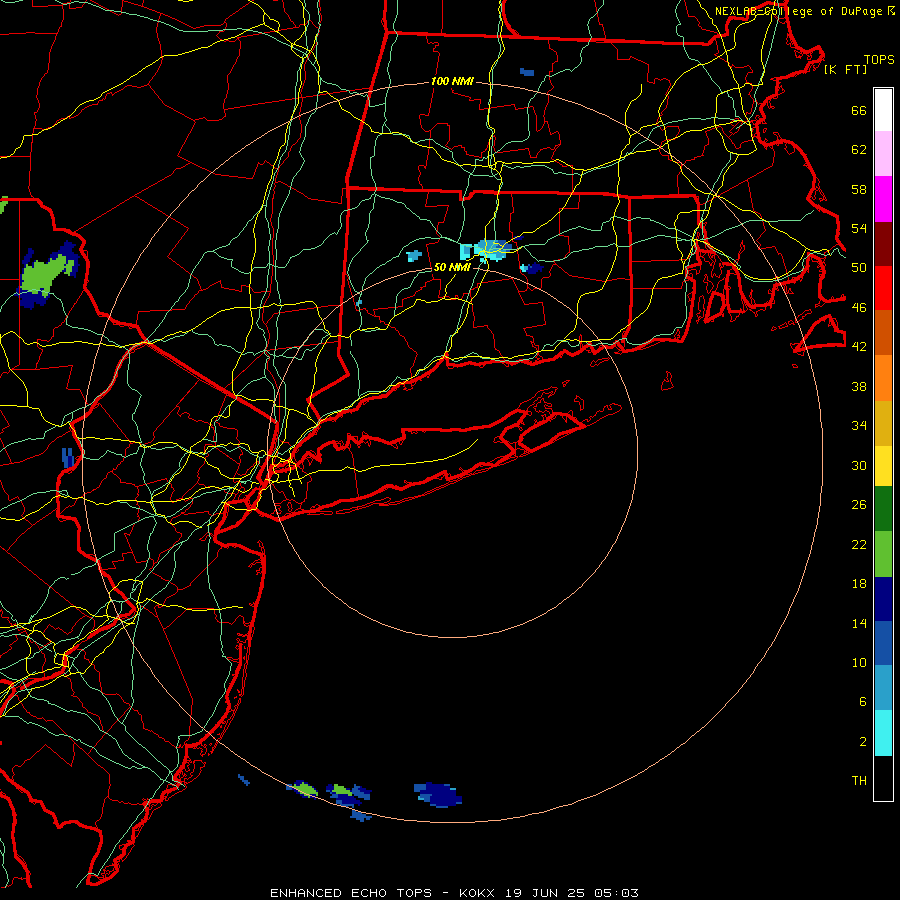Click the legend label 22

click(x=859, y=544)
